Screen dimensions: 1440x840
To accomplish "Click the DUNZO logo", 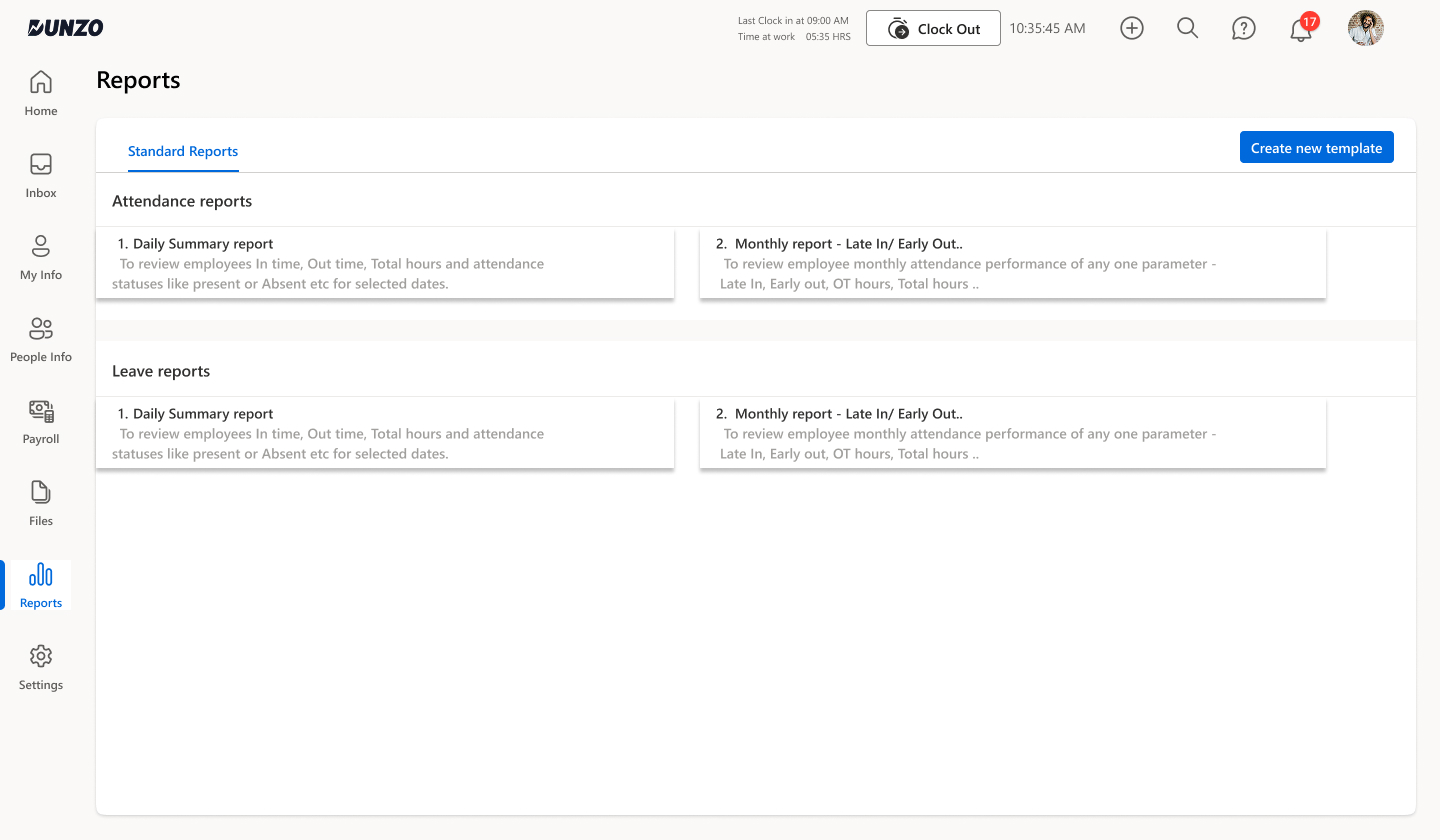I will 64,27.
